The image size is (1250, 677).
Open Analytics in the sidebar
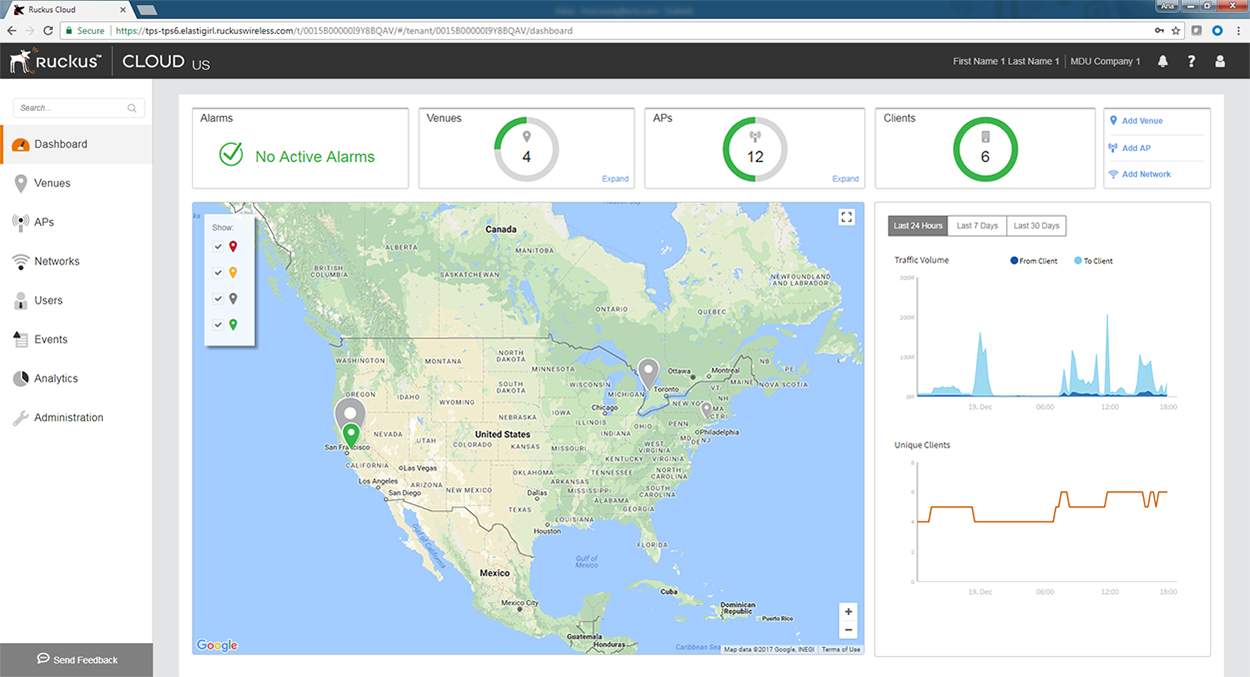pos(56,379)
